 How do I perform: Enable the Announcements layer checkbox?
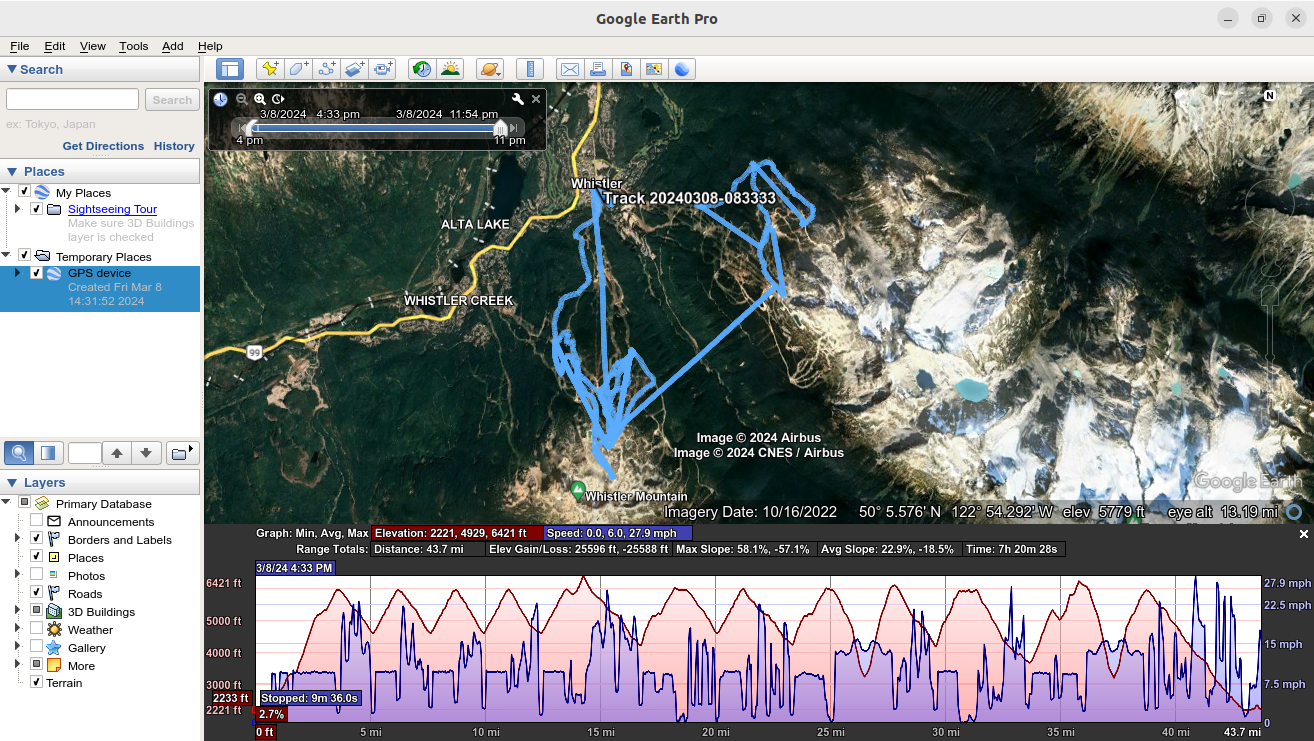click(37, 521)
